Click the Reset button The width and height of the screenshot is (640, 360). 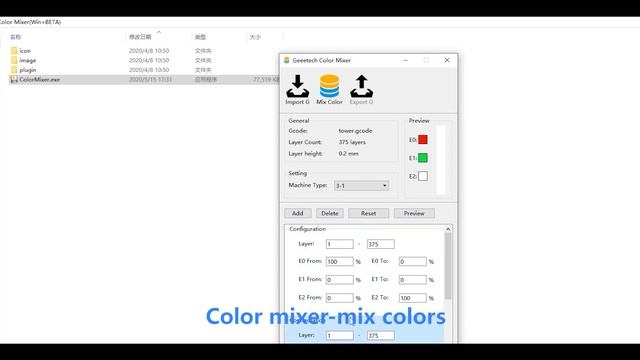[368, 213]
